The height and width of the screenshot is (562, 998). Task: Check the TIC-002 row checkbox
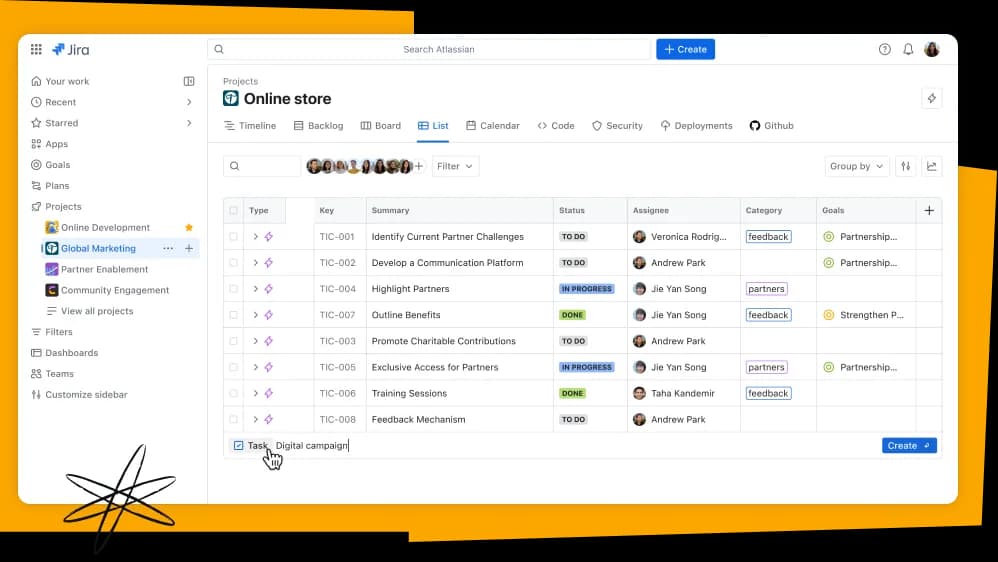click(234, 262)
